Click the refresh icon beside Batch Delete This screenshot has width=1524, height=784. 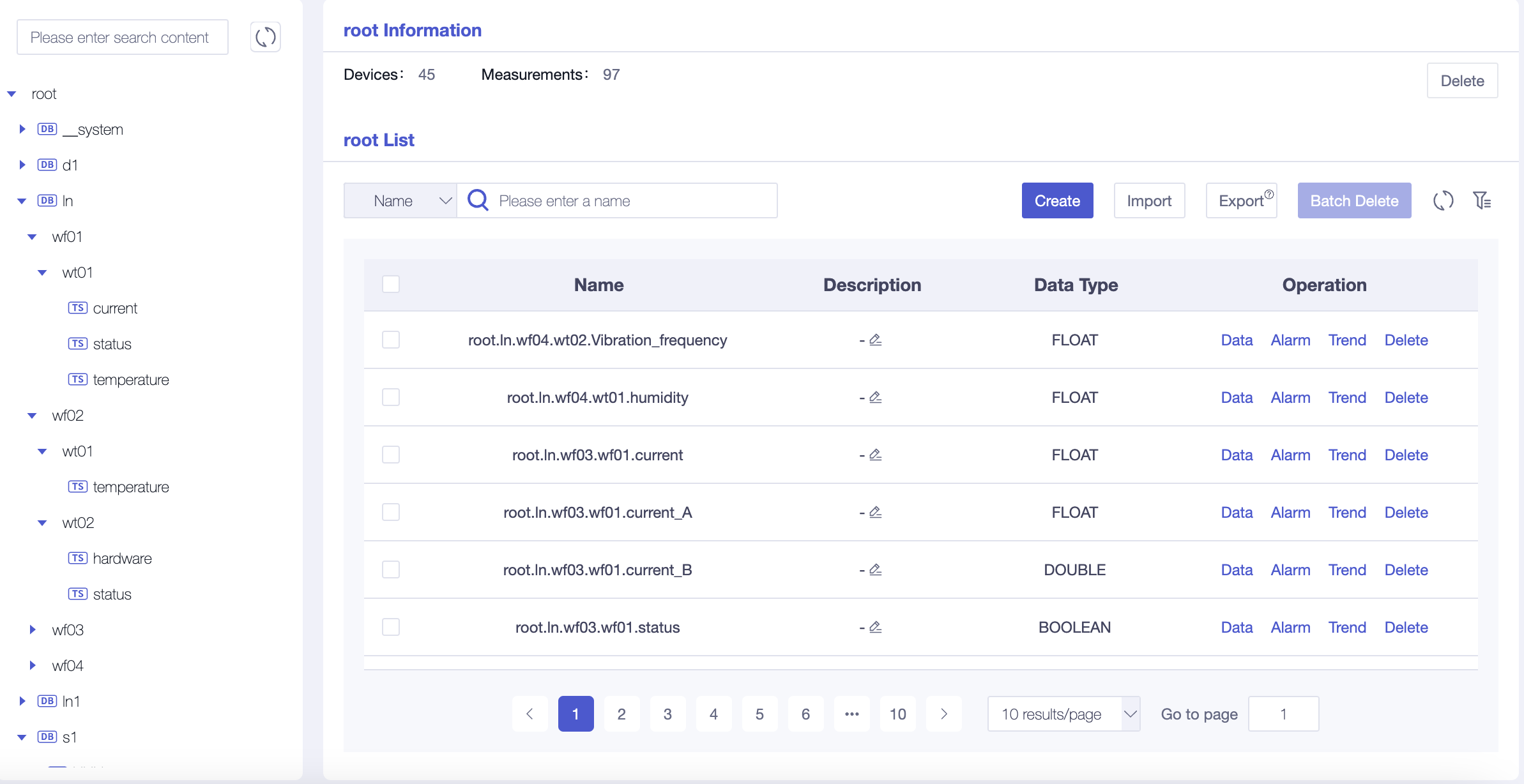click(1443, 200)
